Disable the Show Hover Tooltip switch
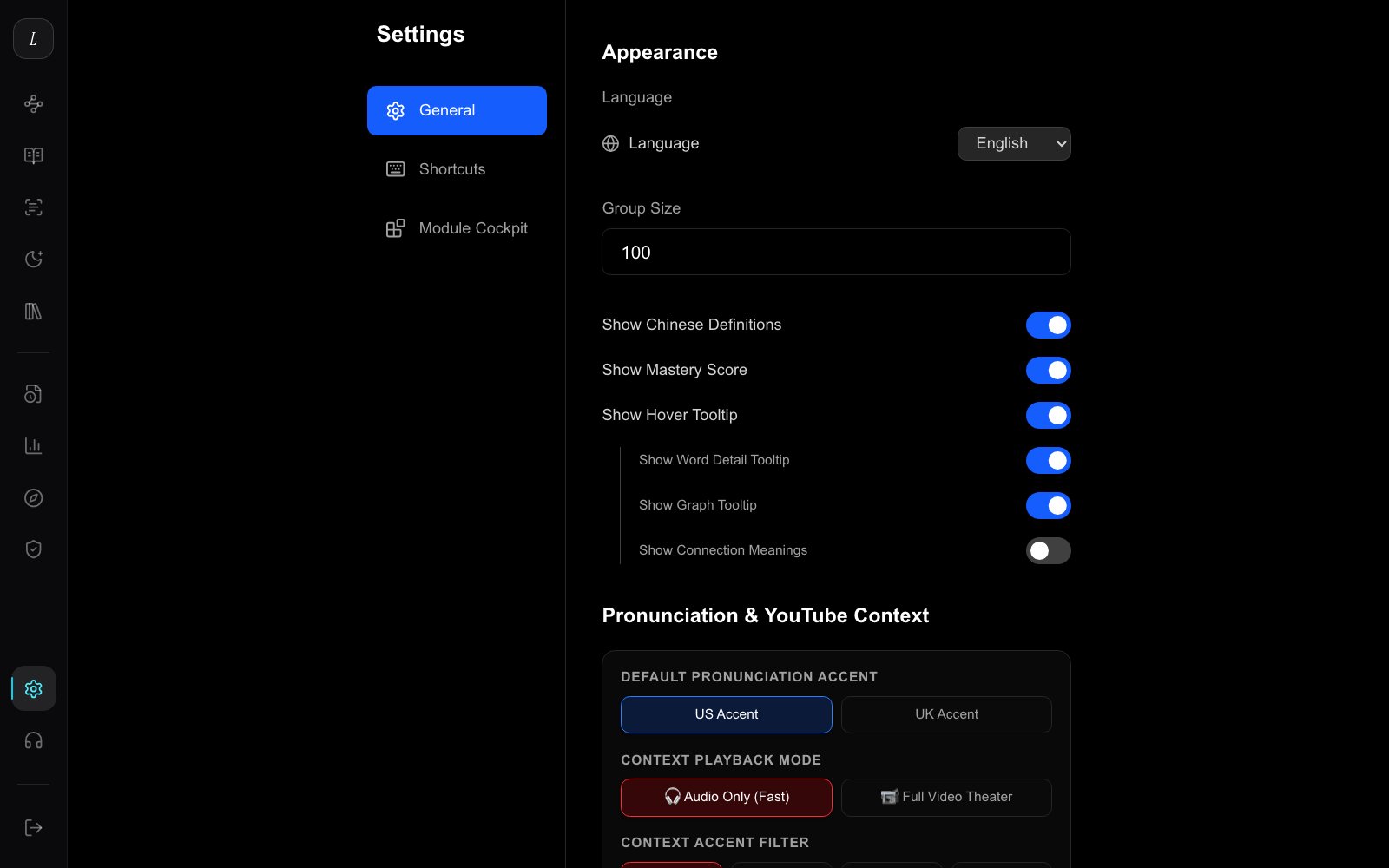 [x=1048, y=415]
